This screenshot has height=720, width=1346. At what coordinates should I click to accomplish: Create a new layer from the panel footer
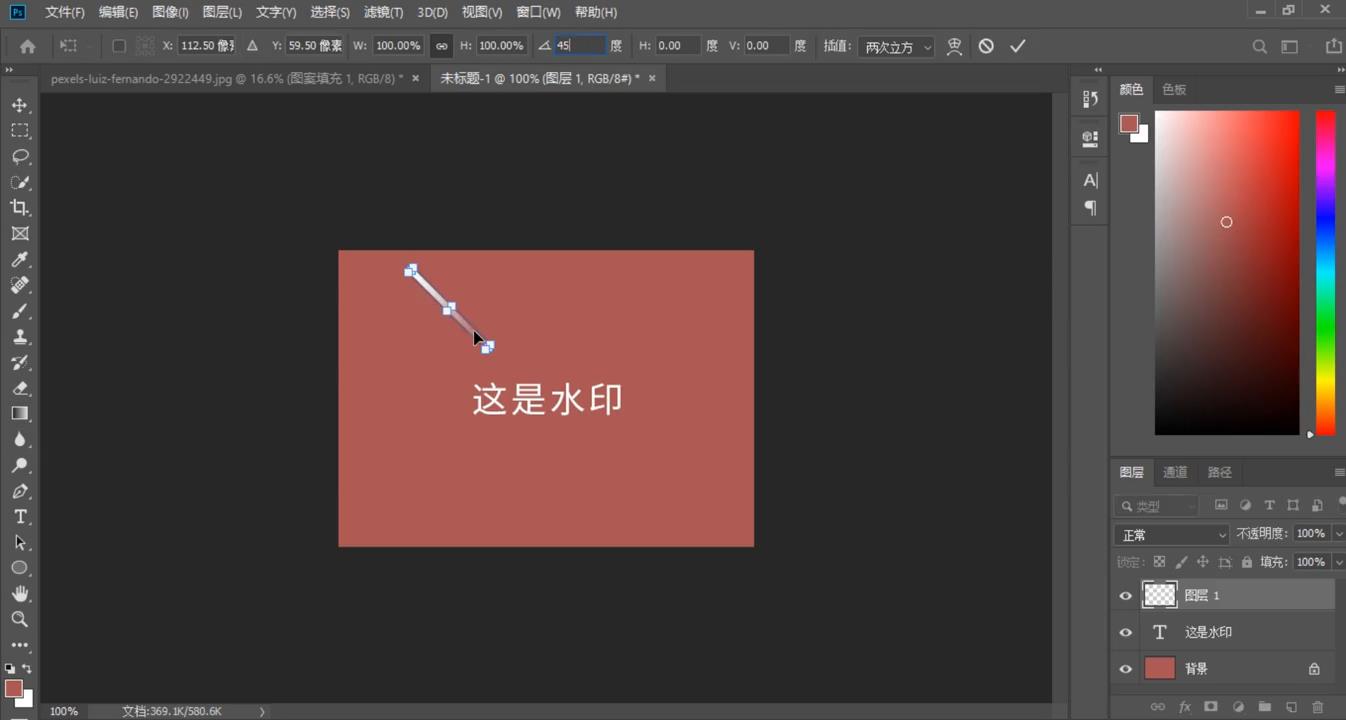click(x=1291, y=707)
